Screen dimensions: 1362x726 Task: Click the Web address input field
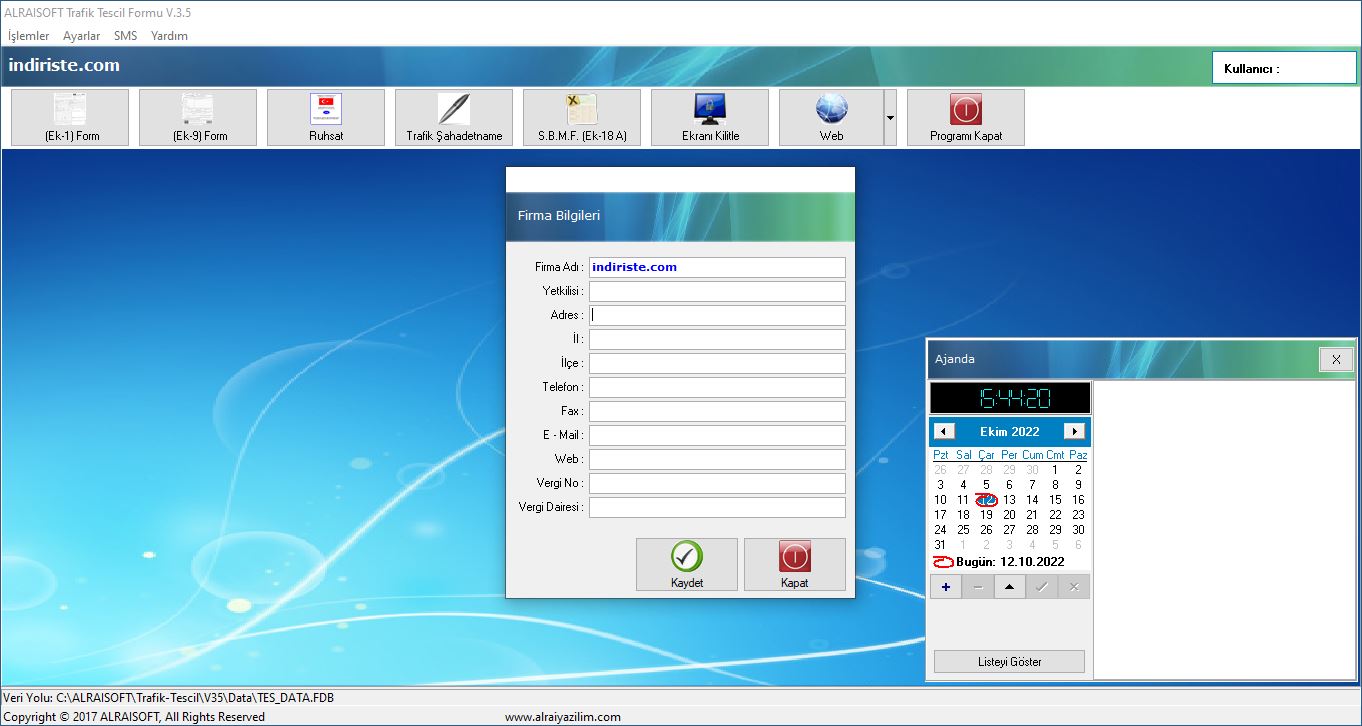[x=717, y=459]
